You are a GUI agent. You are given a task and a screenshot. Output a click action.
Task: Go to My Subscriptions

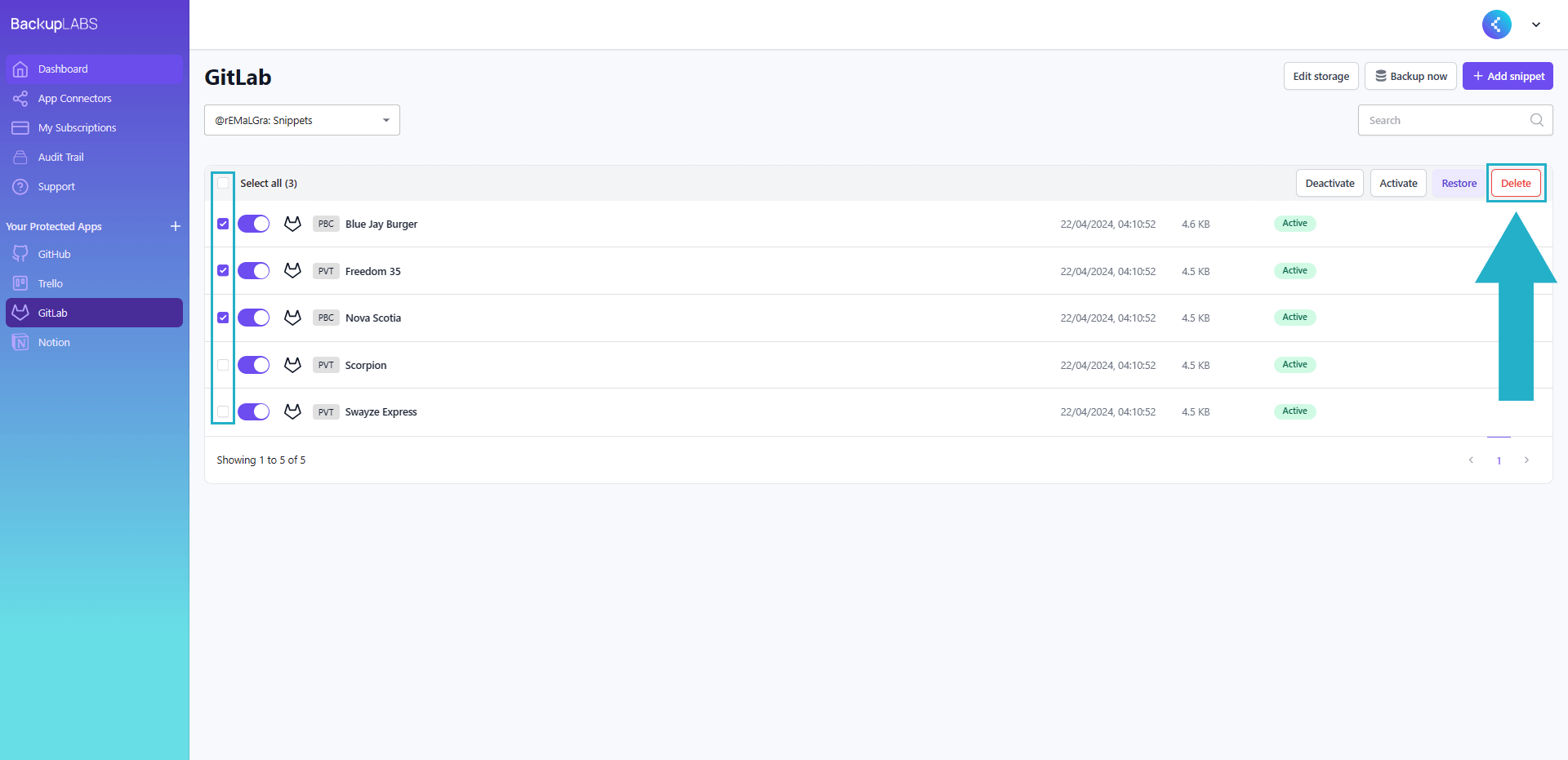[94, 128]
